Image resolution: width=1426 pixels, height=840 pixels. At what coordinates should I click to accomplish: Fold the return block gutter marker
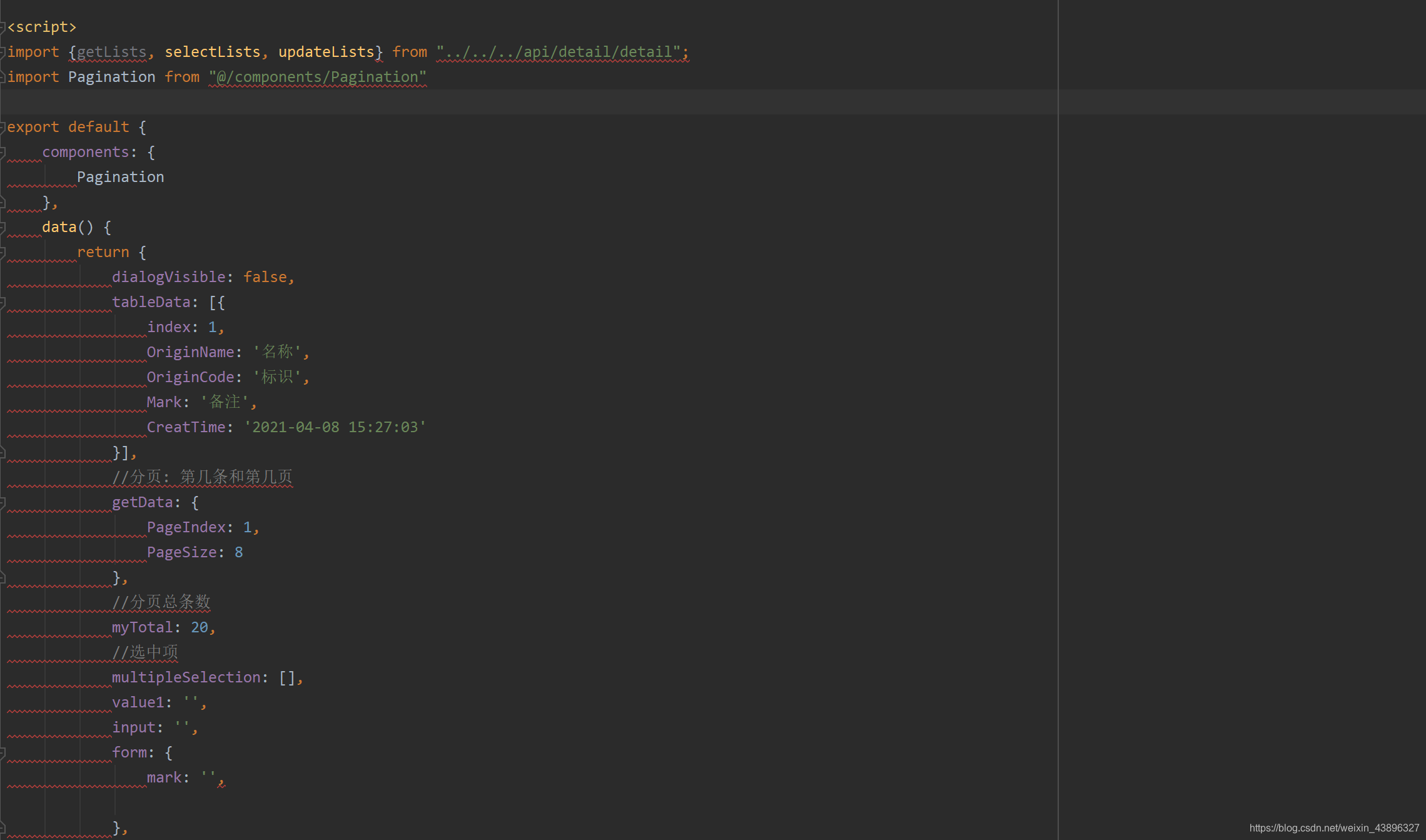[x=3, y=252]
